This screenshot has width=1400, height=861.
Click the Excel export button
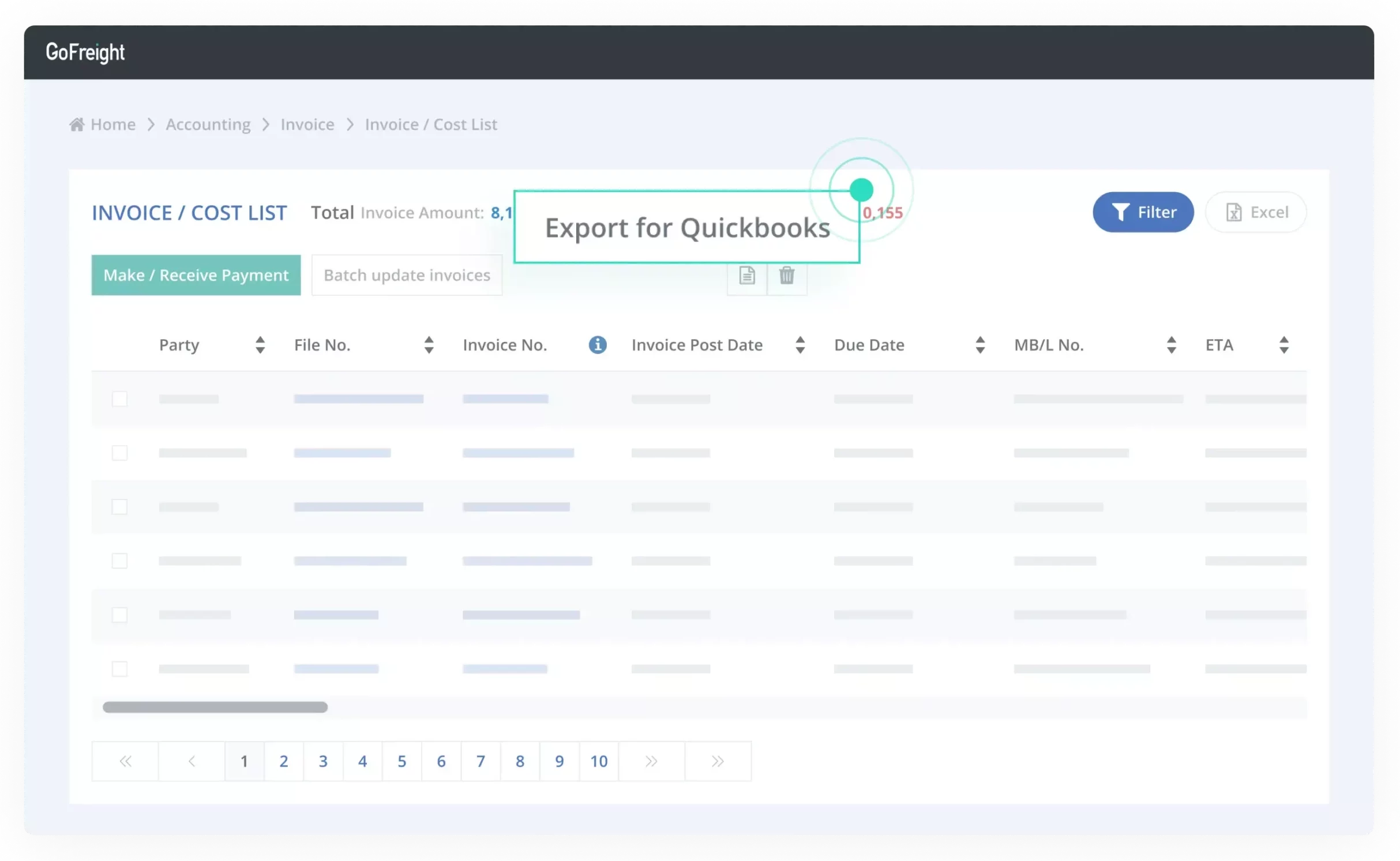pos(1256,212)
